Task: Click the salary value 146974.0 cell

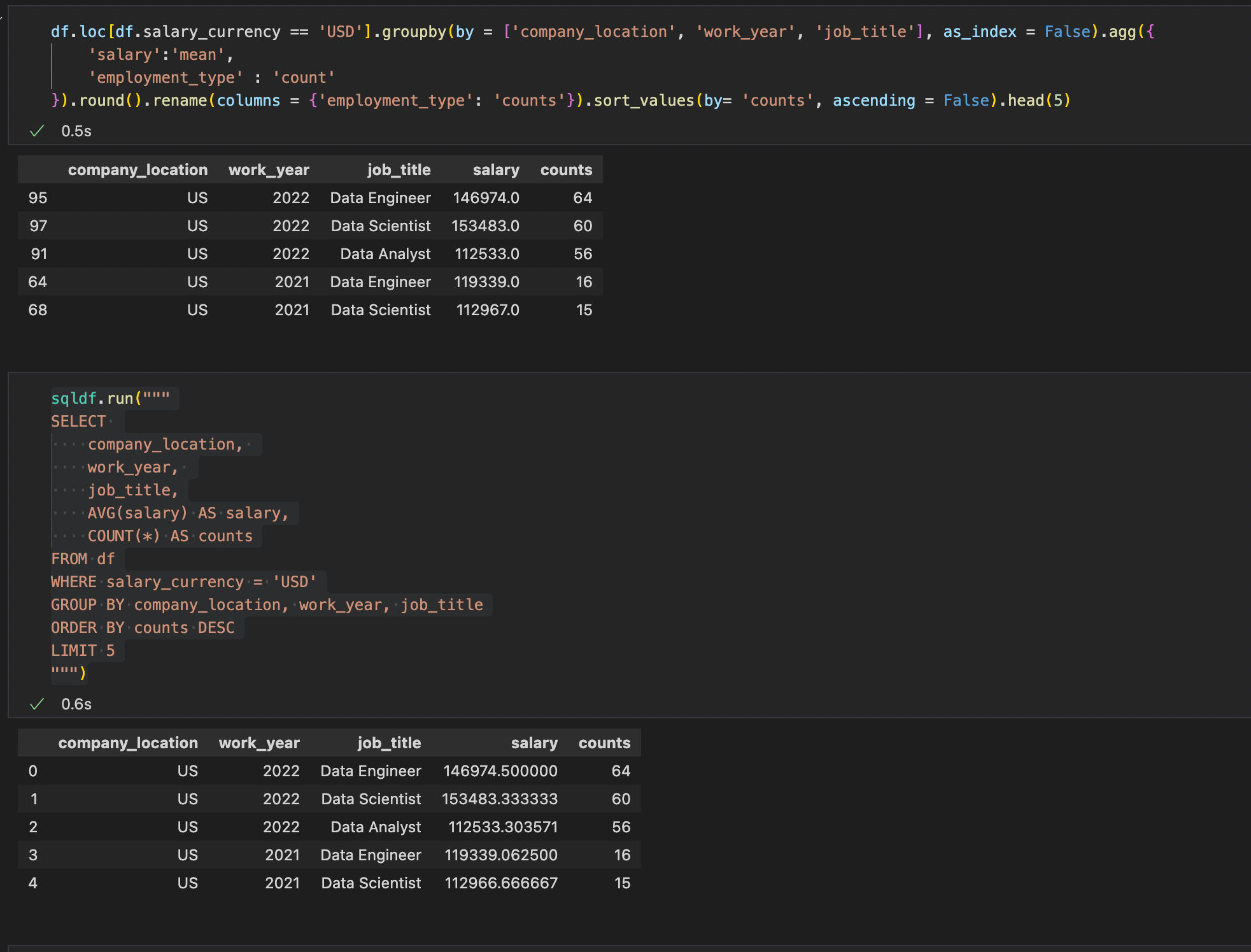Action: coord(486,197)
